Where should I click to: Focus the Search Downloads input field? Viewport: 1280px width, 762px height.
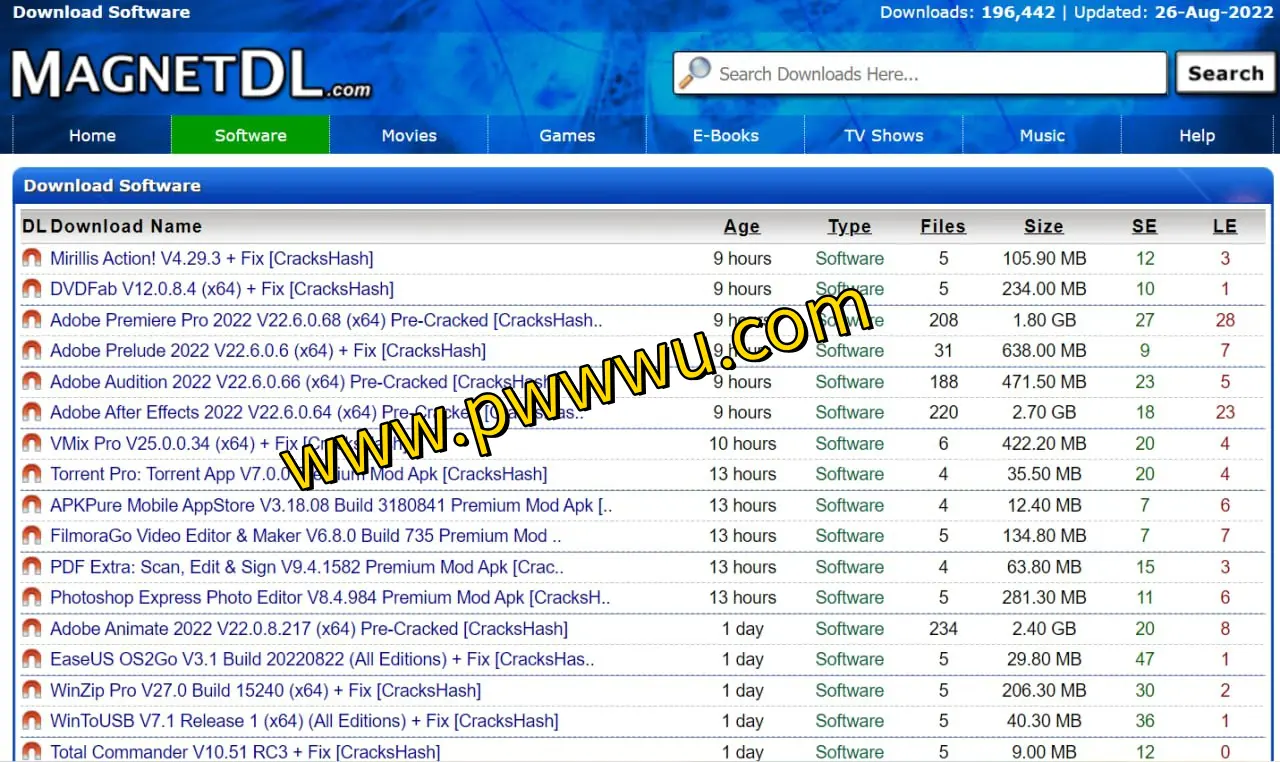[935, 74]
